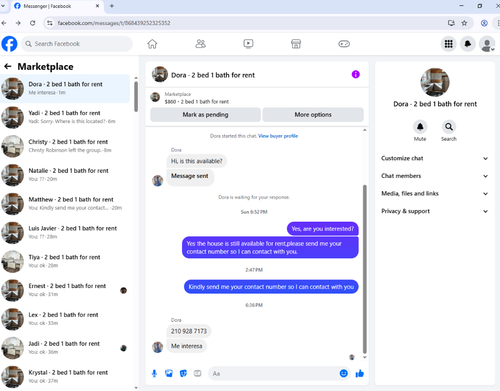Open the Krystal conversation
The image size is (500, 391).
tap(65, 377)
